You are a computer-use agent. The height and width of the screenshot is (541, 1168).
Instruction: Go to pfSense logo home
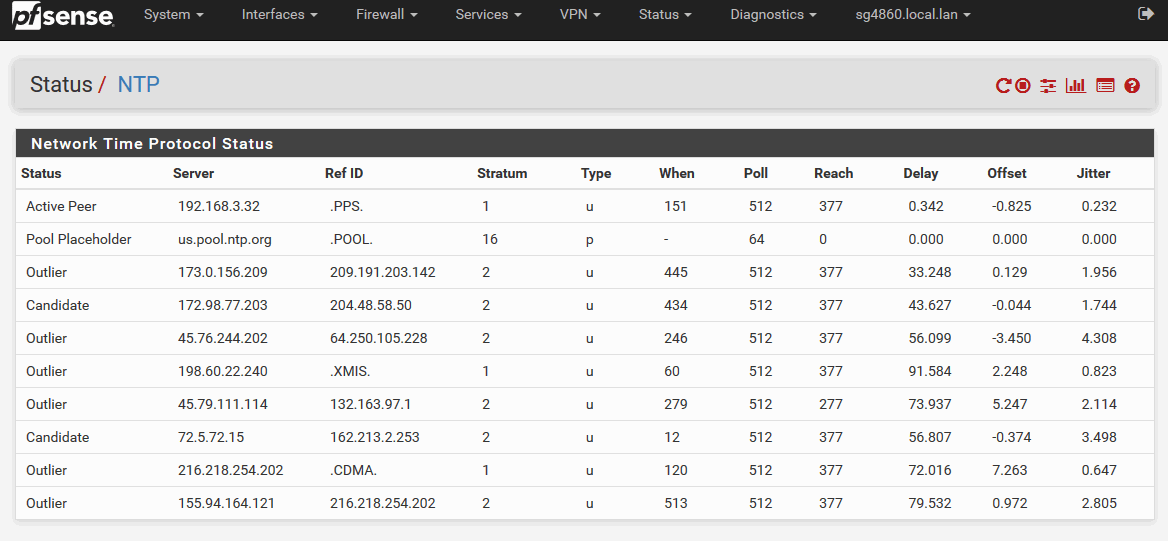[63, 15]
